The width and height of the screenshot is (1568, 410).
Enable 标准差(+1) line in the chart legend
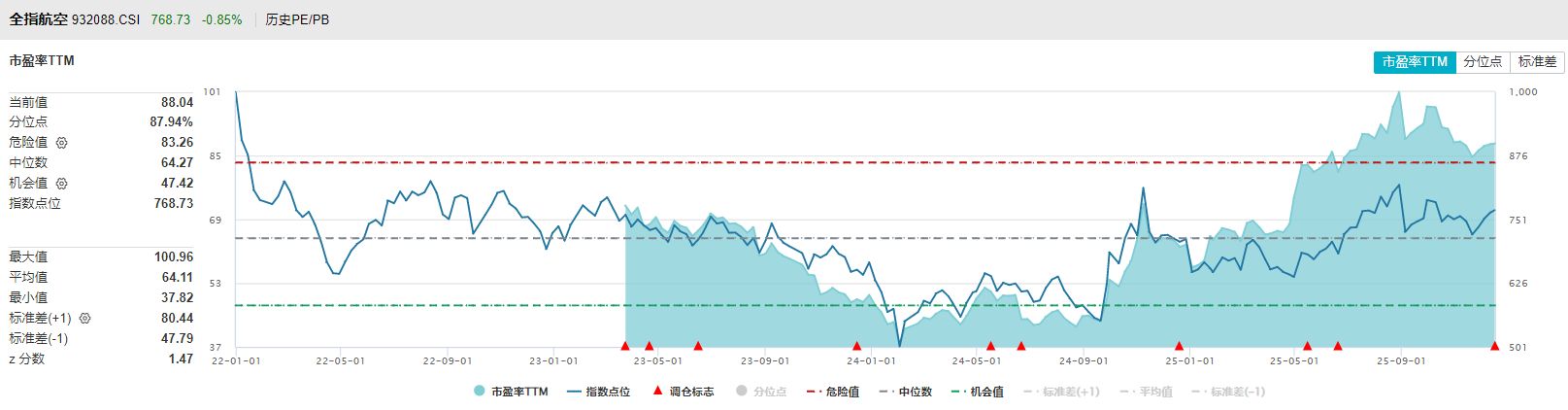(1060, 392)
